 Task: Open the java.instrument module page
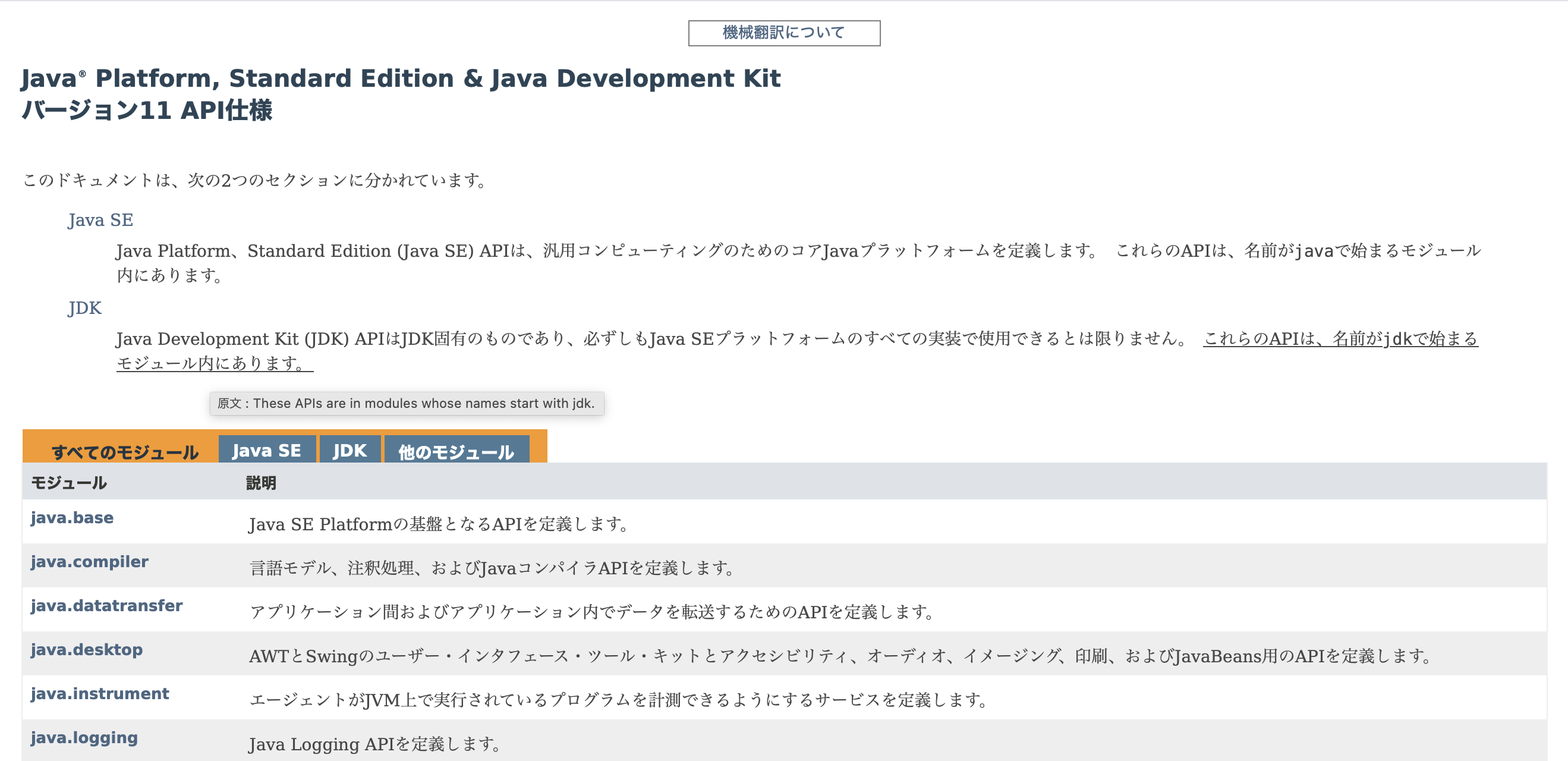click(x=99, y=693)
